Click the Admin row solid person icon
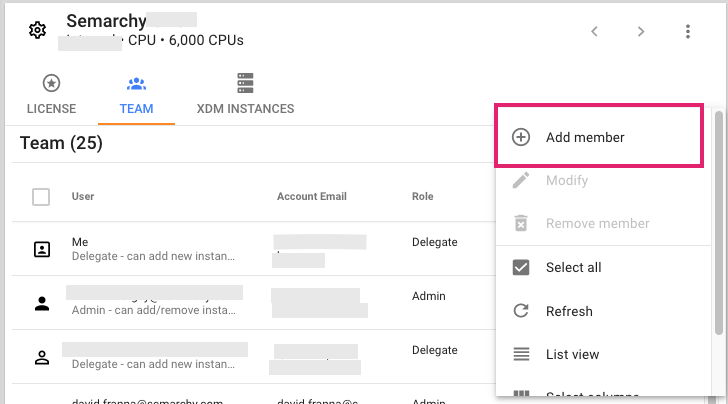The width and height of the screenshot is (728, 404). pyautogui.click(x=42, y=304)
